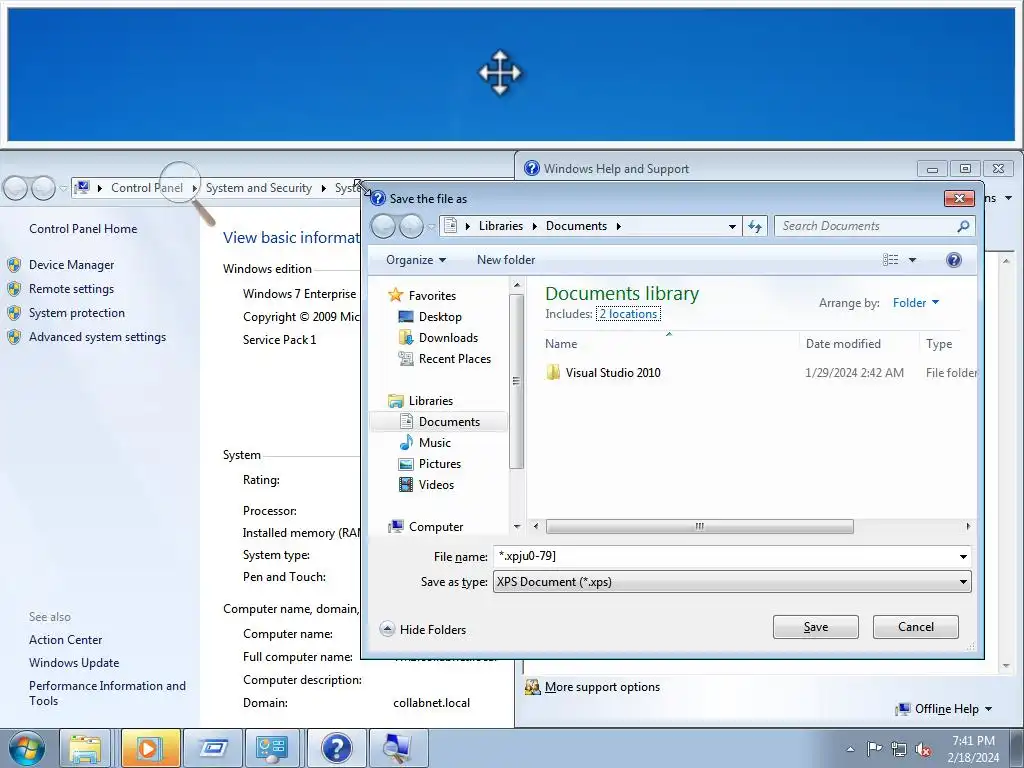Screen dimensions: 1024x768
Task: Click the Computer icon in navigation pane
Action: point(395,526)
